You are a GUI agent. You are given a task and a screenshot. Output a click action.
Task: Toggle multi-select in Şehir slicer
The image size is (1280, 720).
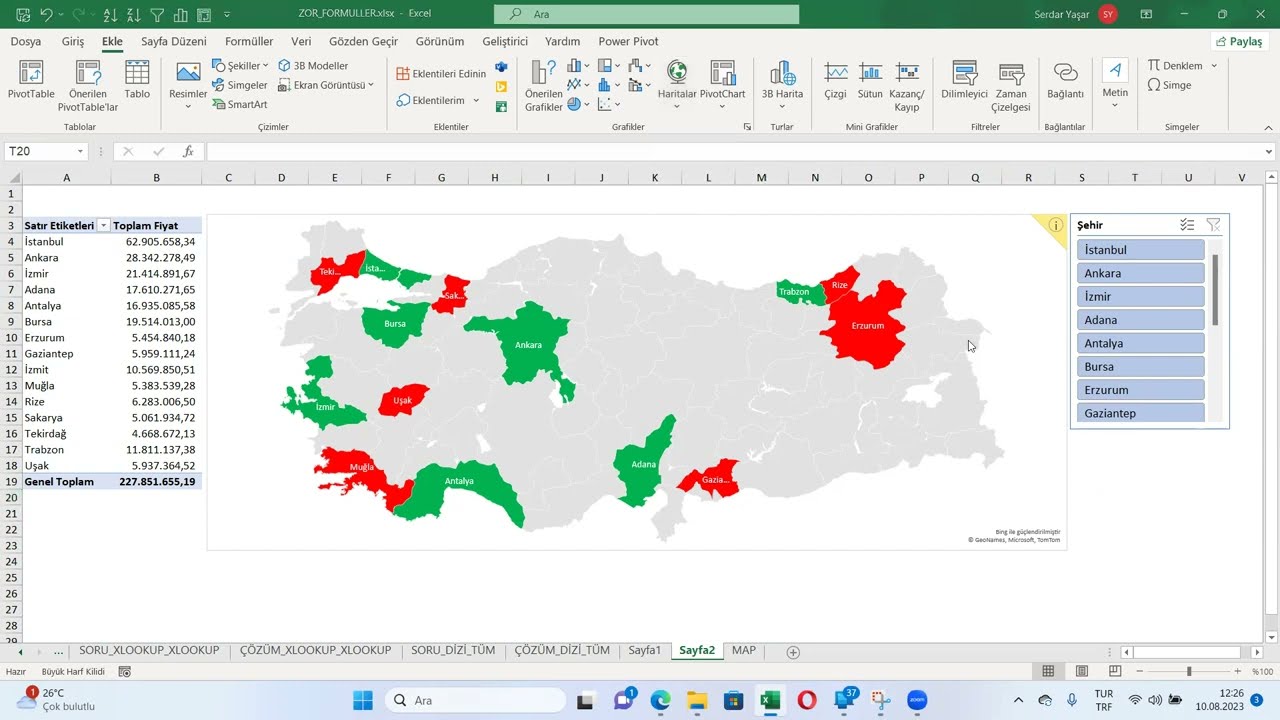(1187, 225)
